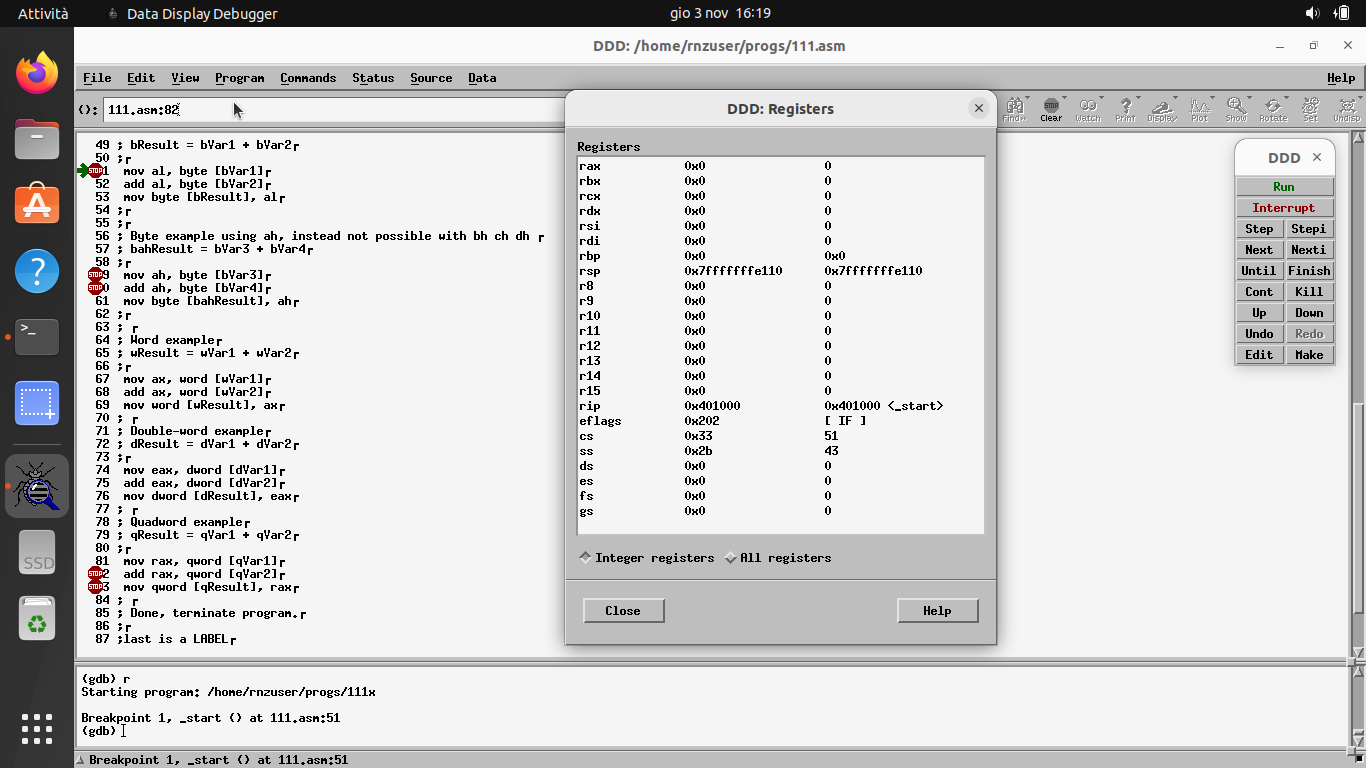Open the File menu
This screenshot has height=768, width=1366.
pos(97,78)
